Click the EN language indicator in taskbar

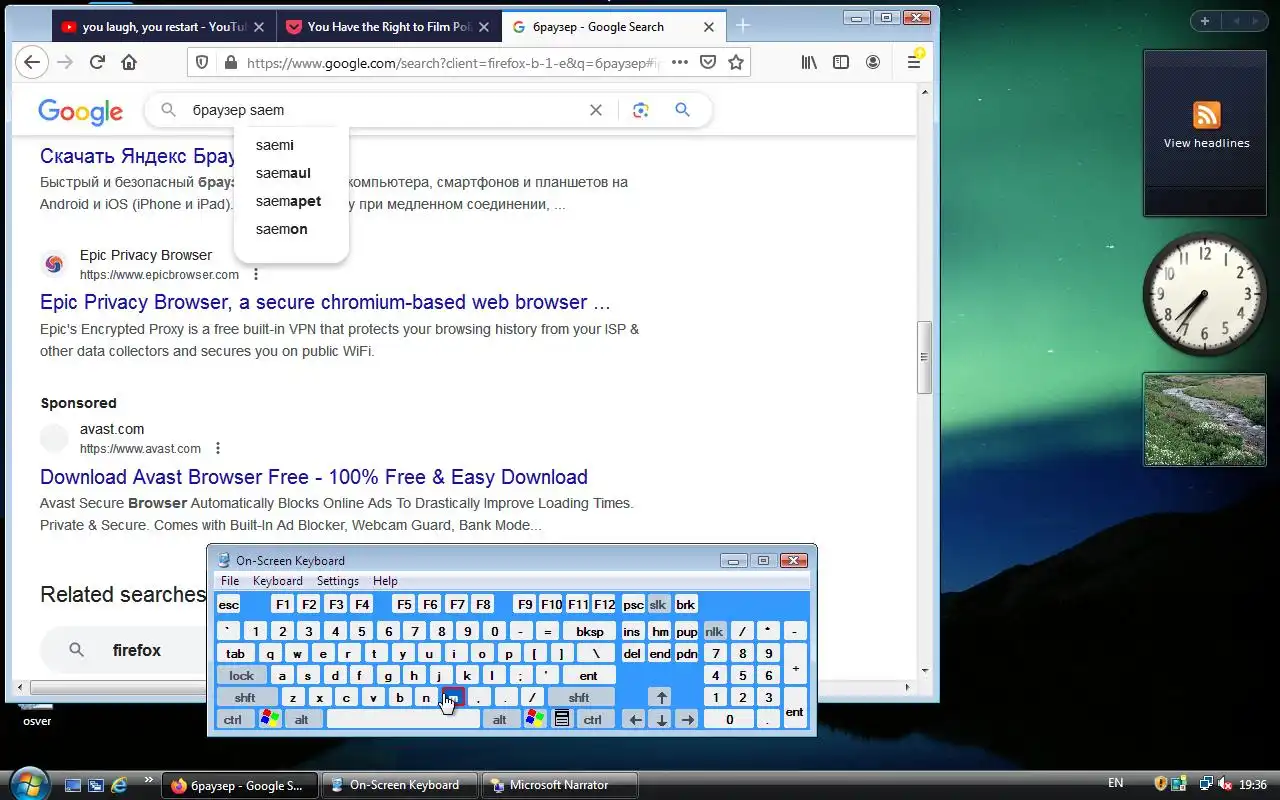(x=1116, y=784)
